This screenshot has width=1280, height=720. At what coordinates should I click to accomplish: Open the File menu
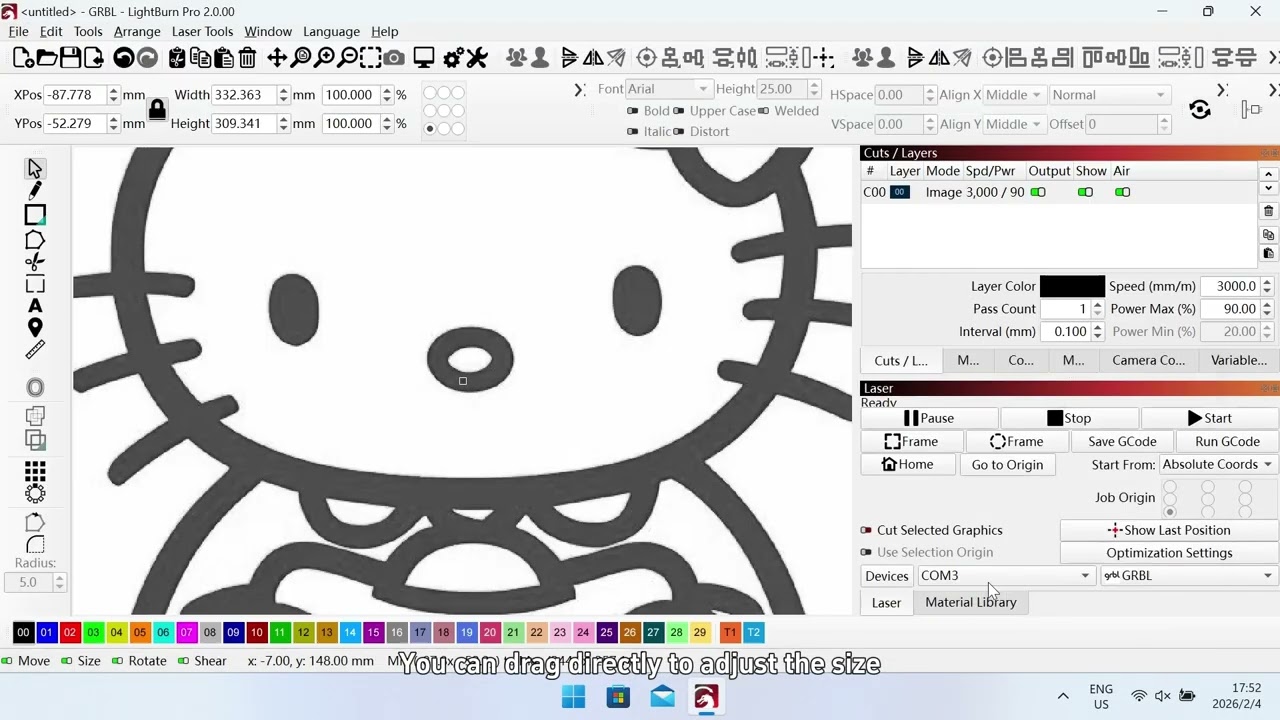pyautogui.click(x=18, y=31)
